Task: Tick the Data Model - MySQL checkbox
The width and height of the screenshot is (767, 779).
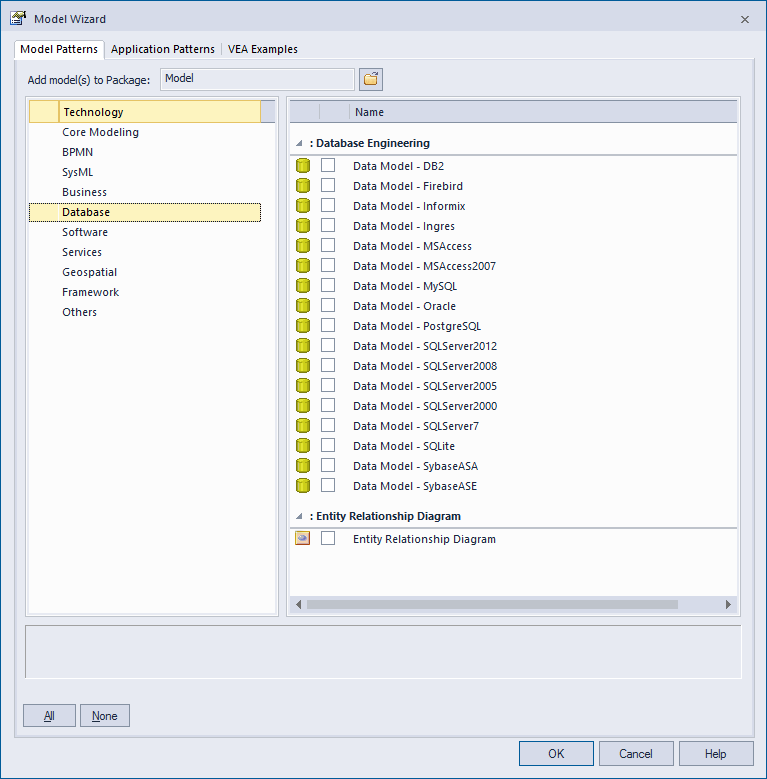Action: [x=328, y=285]
